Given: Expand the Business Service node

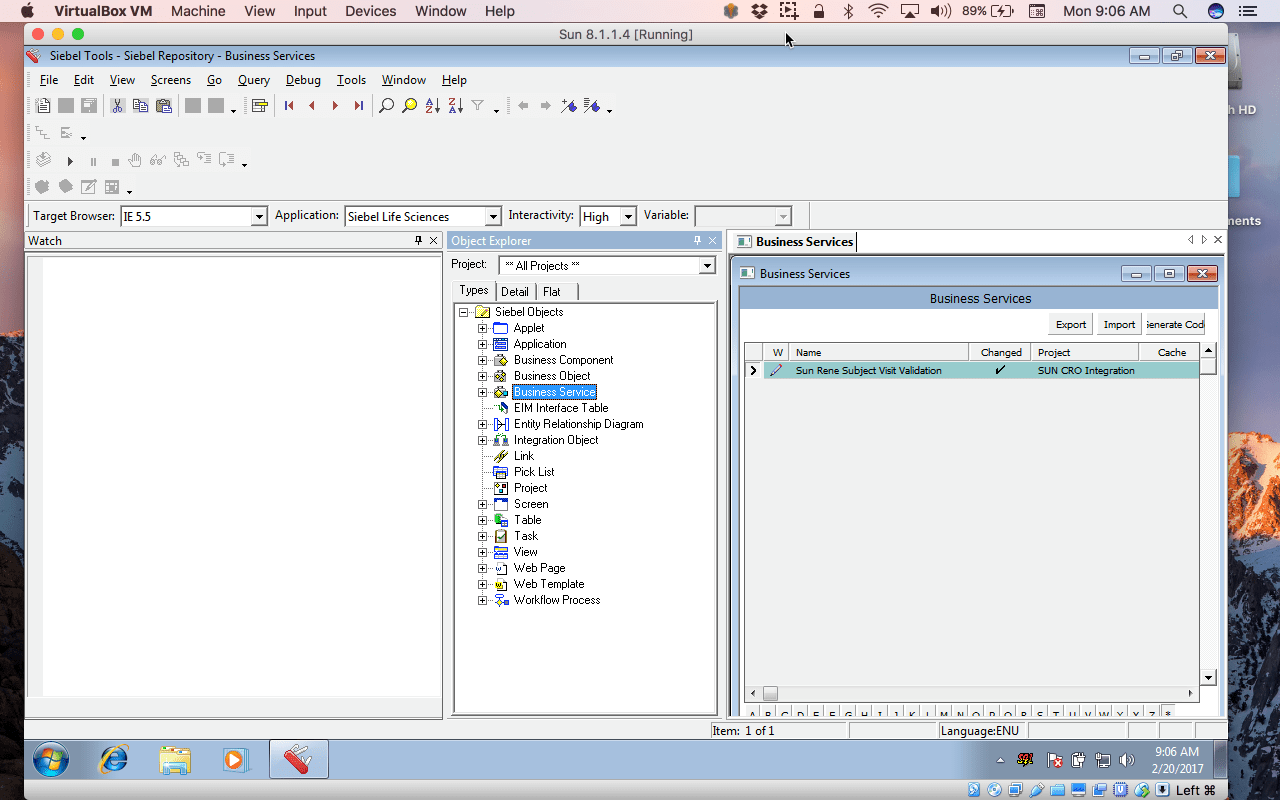Looking at the screenshot, I should (482, 392).
